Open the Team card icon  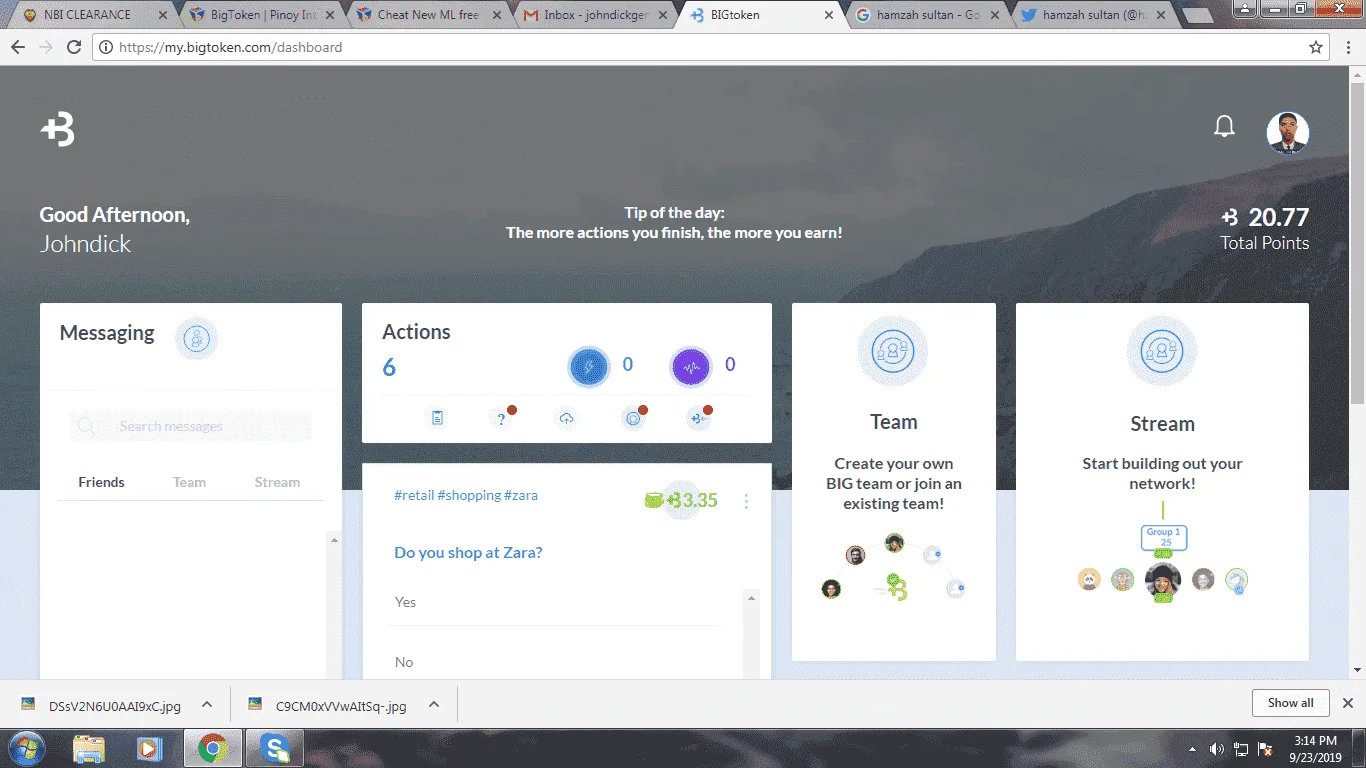pos(893,351)
